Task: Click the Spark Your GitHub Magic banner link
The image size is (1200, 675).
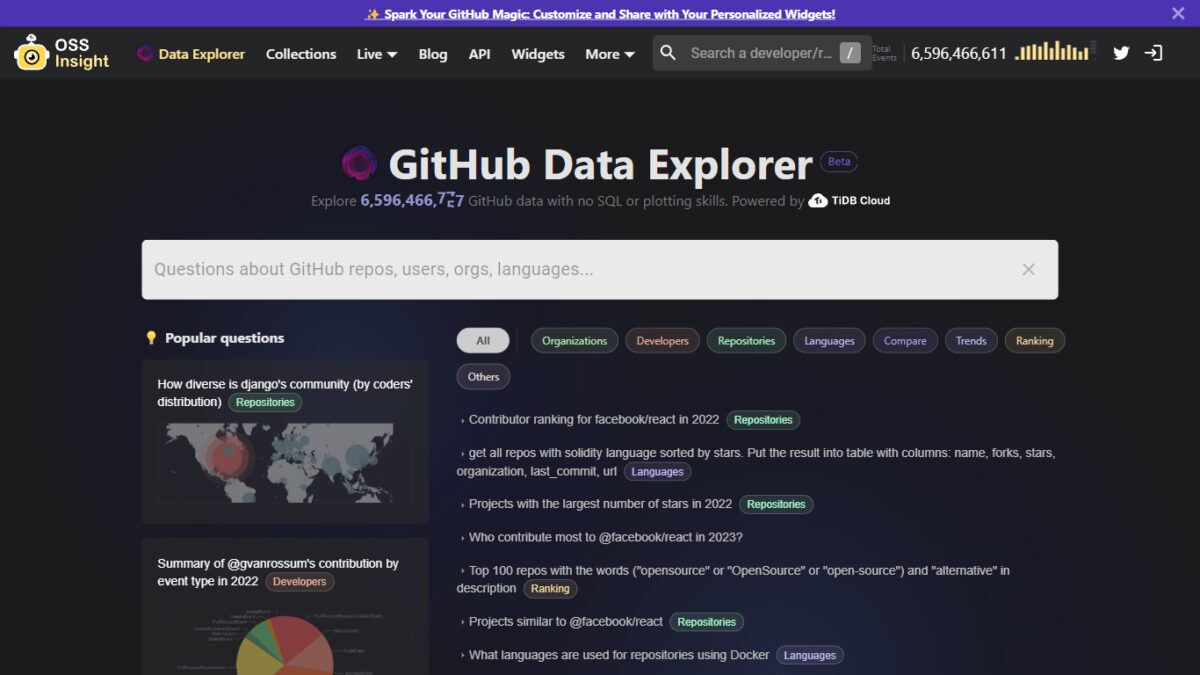Action: [600, 14]
